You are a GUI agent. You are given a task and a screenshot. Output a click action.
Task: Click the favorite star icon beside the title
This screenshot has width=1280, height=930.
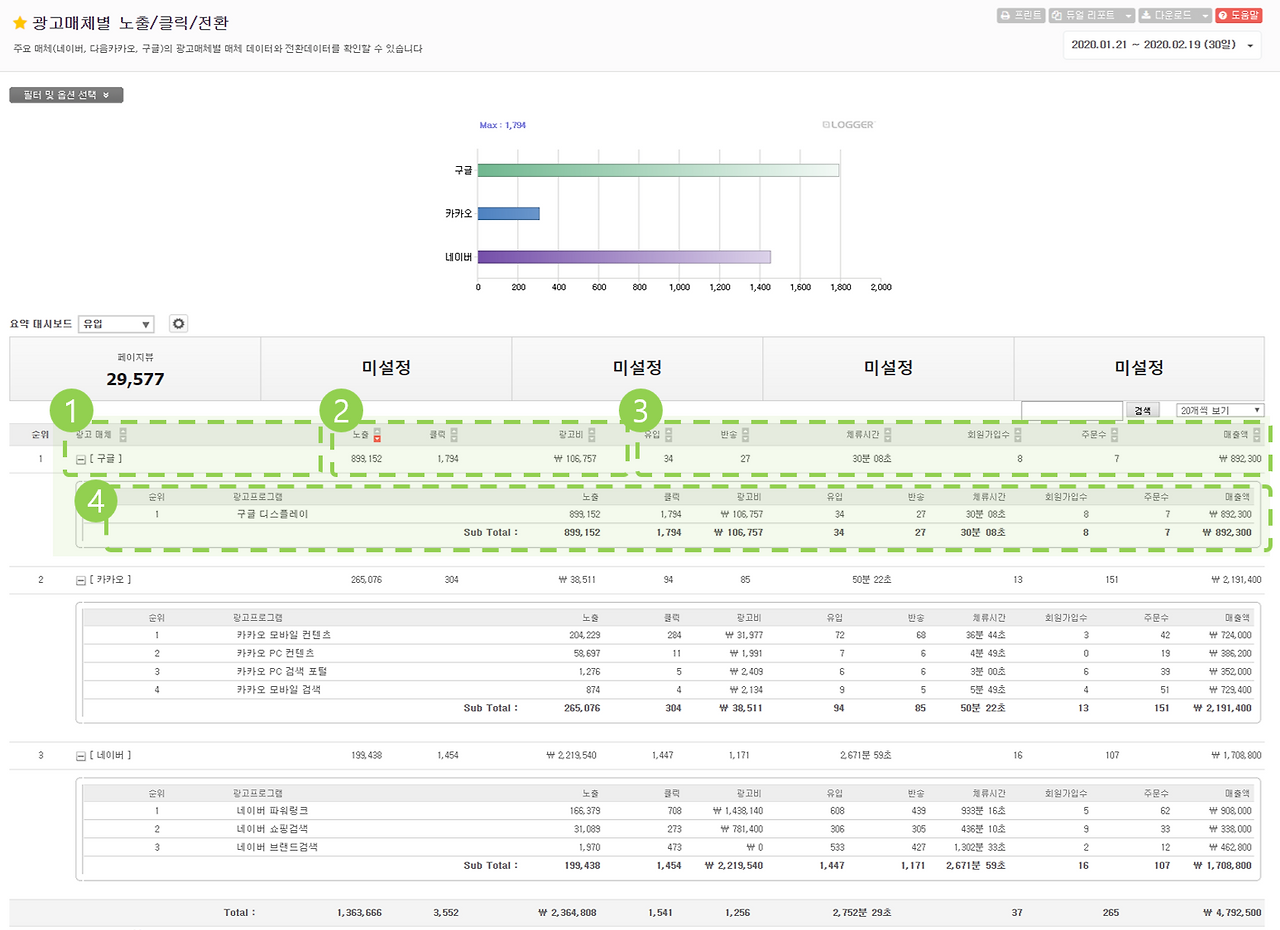point(19,22)
